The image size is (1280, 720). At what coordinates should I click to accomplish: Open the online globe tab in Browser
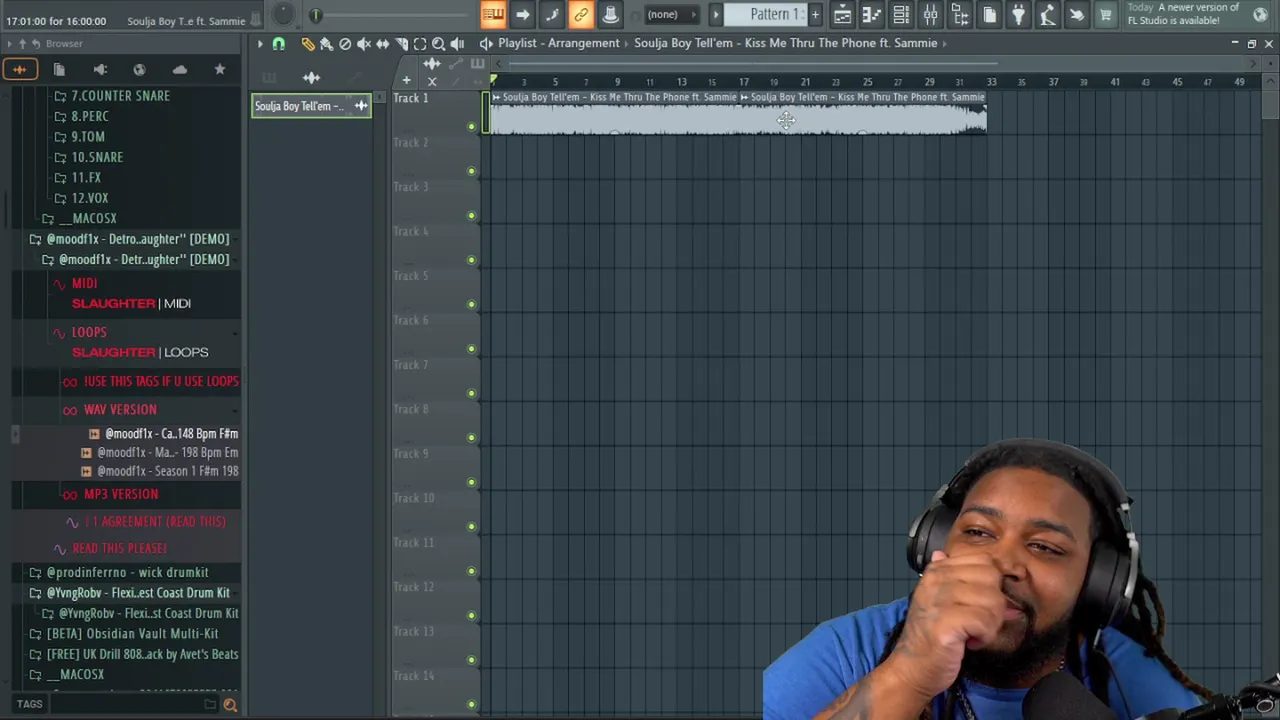(139, 69)
